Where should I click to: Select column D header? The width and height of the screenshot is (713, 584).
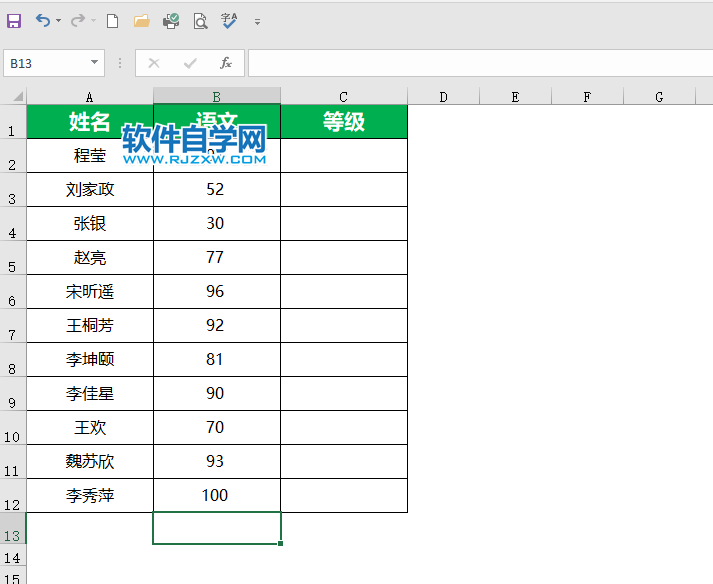[x=443, y=96]
